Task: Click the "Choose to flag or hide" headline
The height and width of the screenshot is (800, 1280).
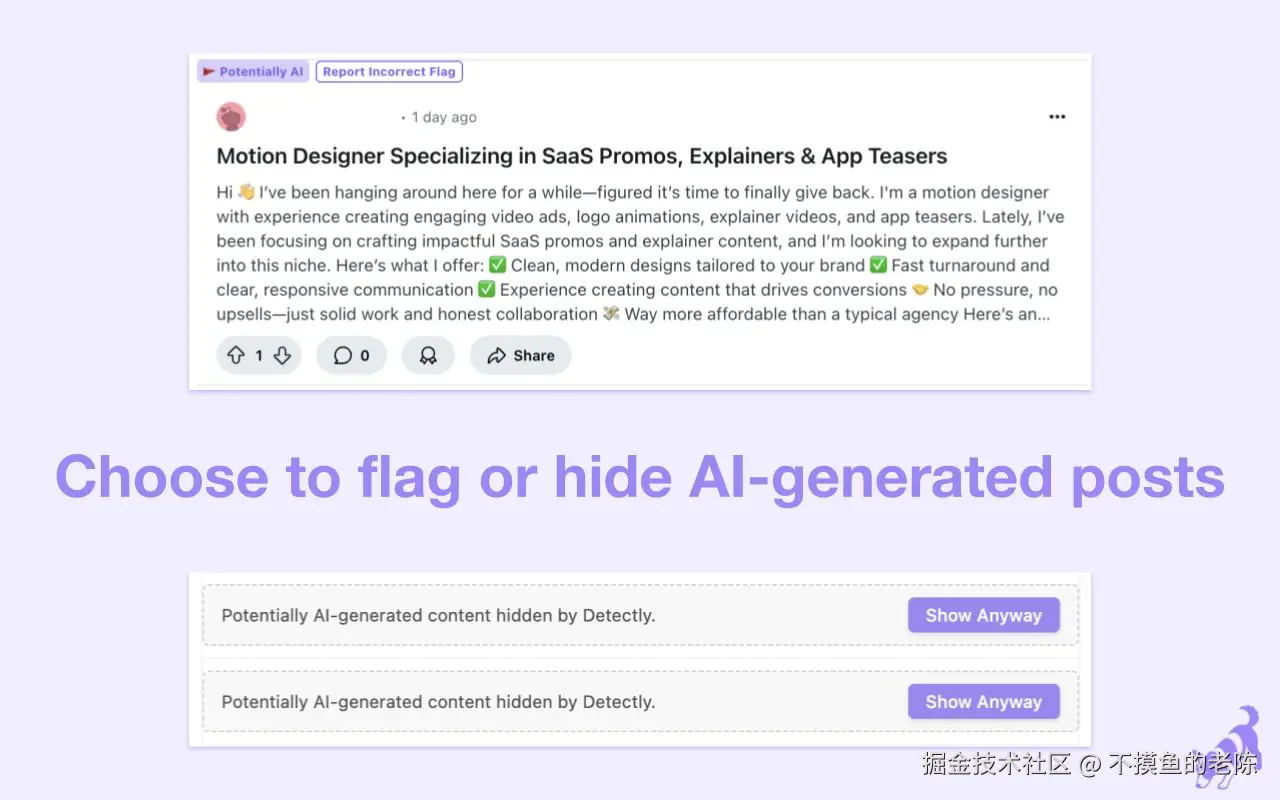Action: pos(640,477)
